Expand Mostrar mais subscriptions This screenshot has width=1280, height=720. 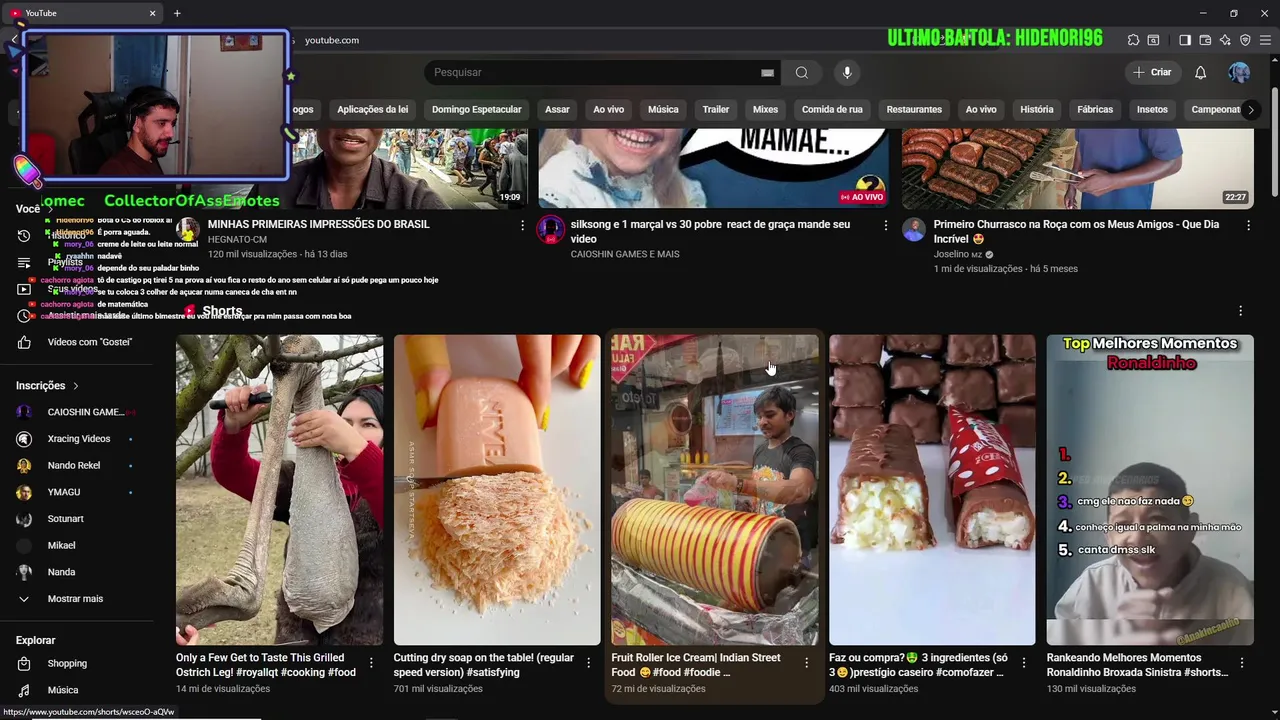(77, 599)
